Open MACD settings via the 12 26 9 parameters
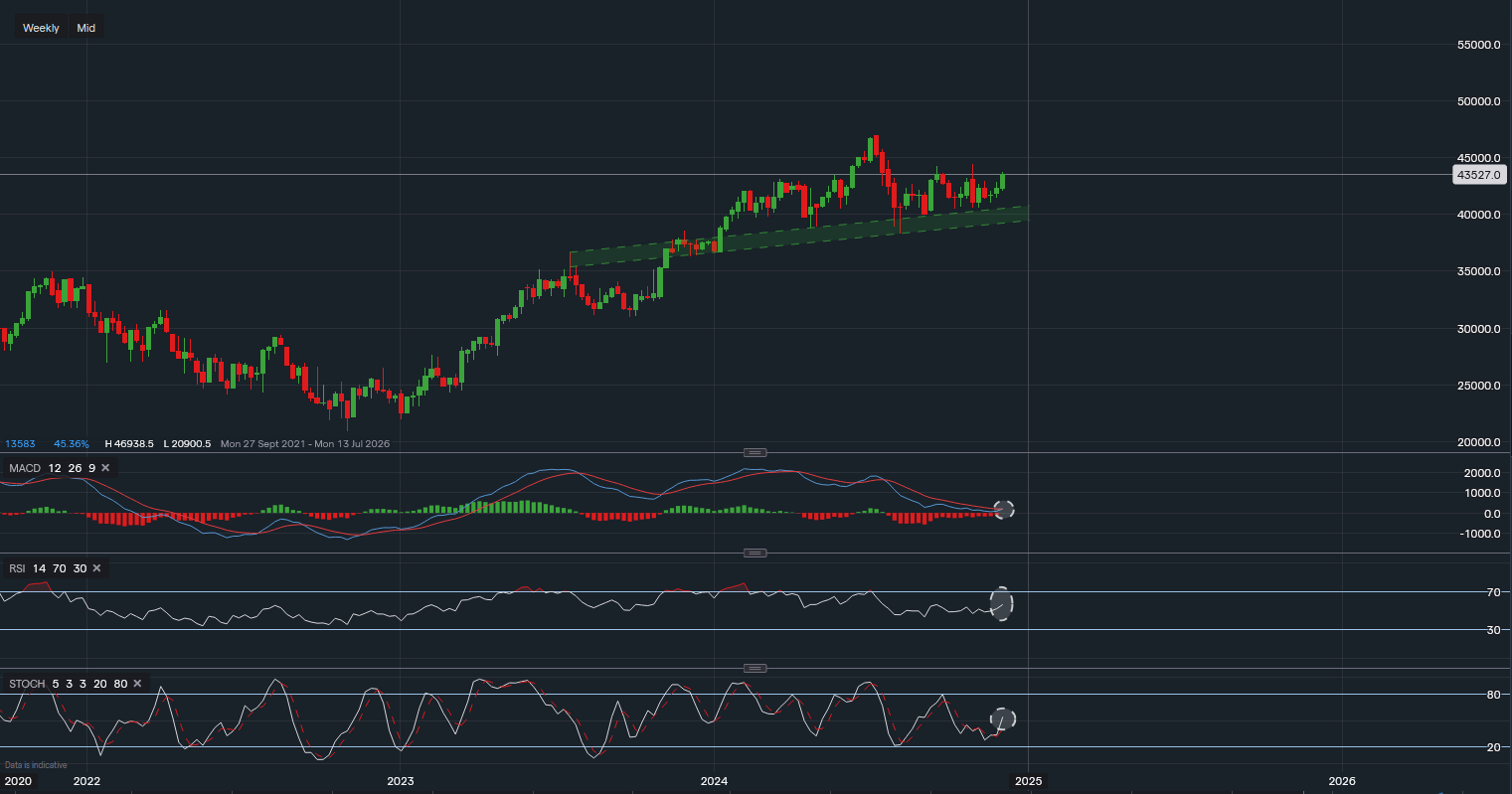 (x=74, y=467)
